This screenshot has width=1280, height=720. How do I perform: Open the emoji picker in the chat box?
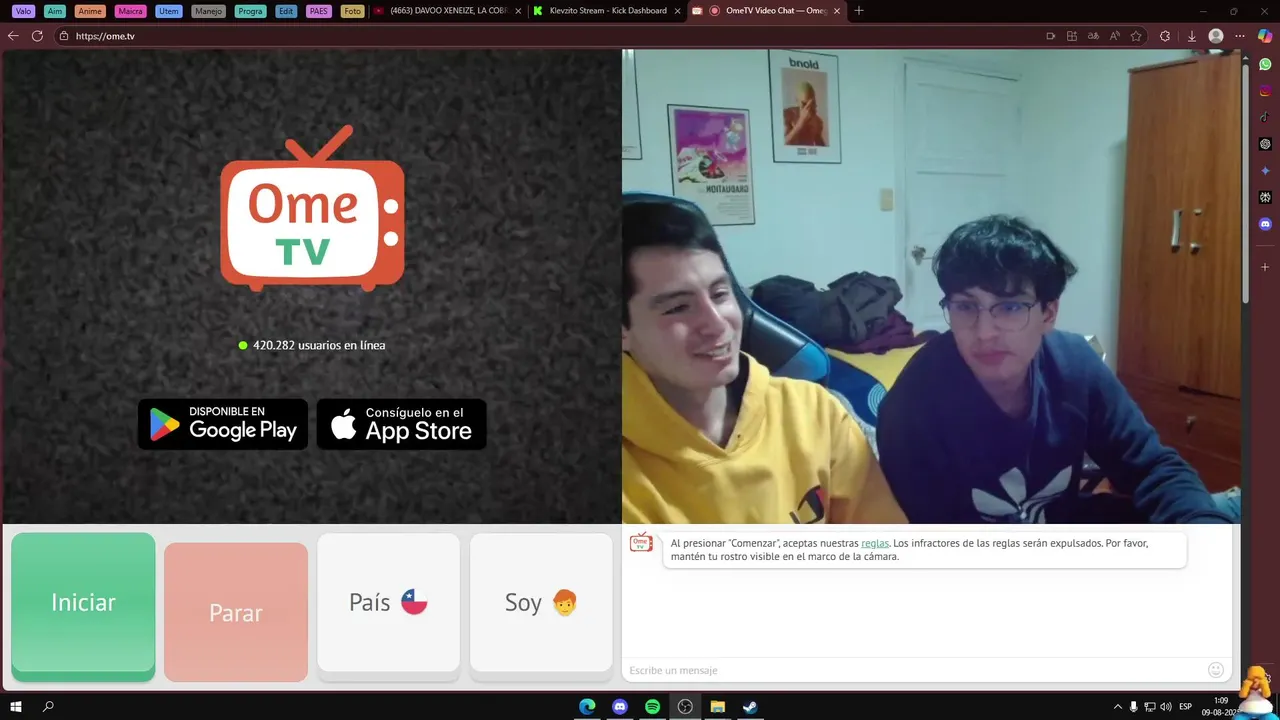point(1216,670)
